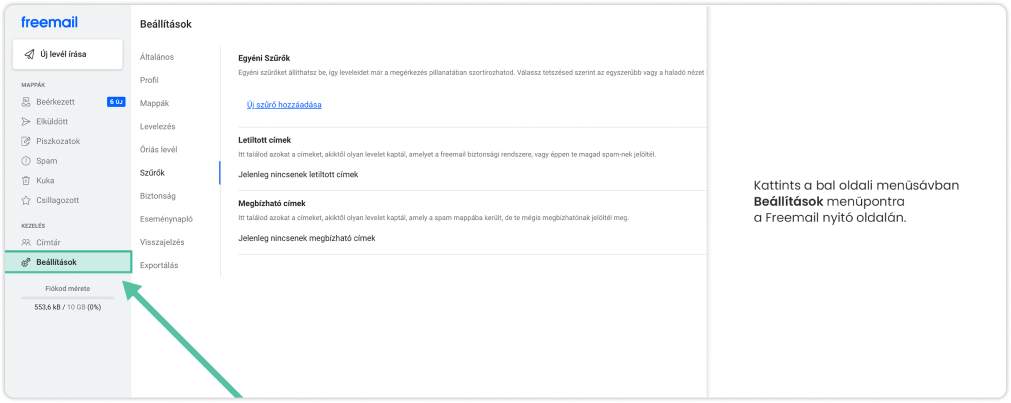Click the paper-plane icon beside Elküldött
Viewport: 1011px width, 403px height.
click(26, 122)
